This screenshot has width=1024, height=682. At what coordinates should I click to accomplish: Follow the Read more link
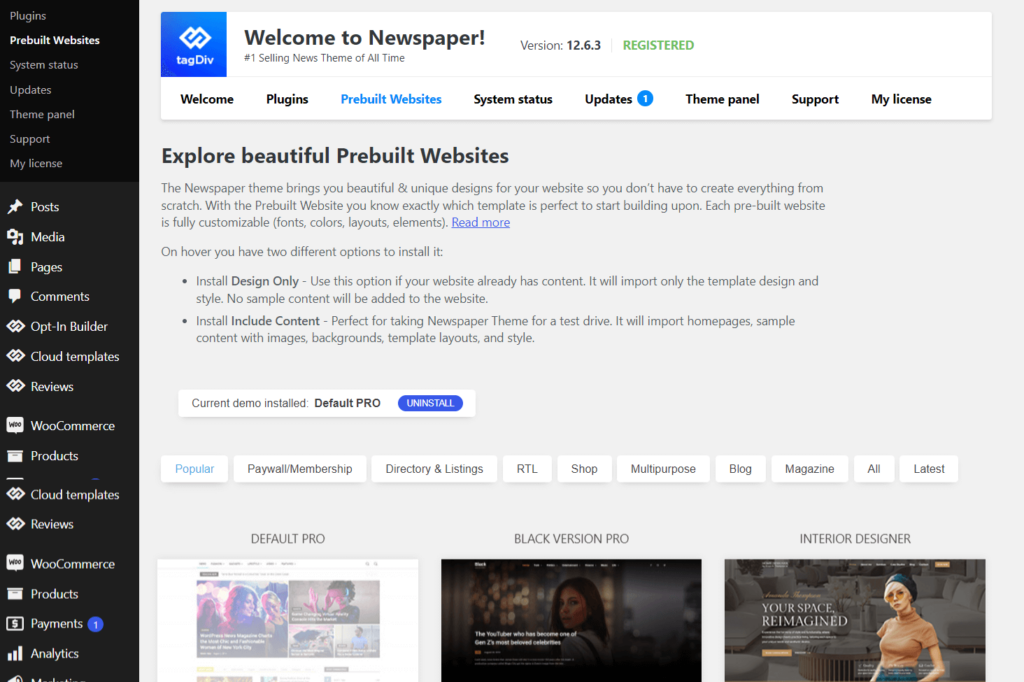pos(481,223)
